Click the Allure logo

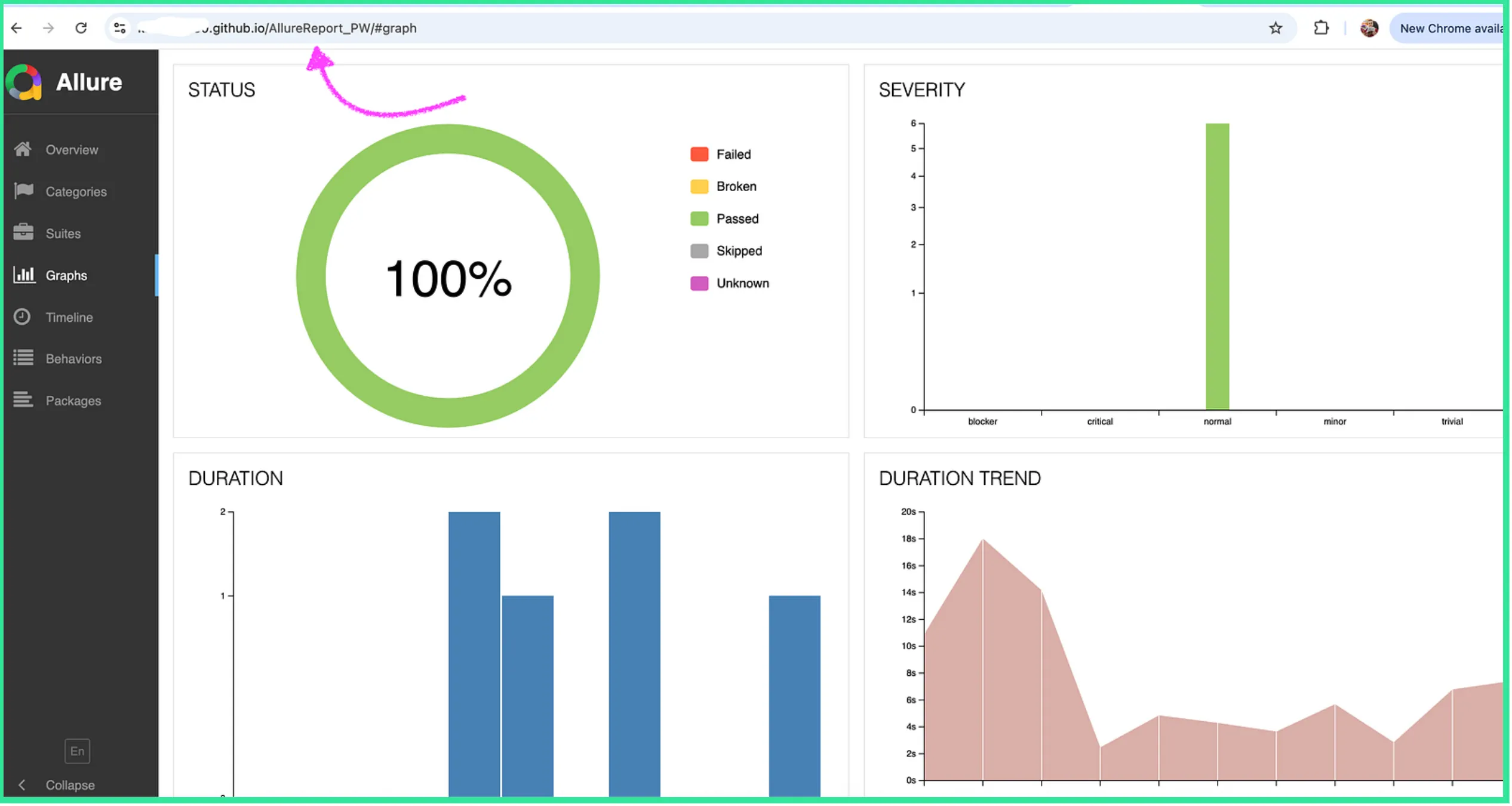24,82
